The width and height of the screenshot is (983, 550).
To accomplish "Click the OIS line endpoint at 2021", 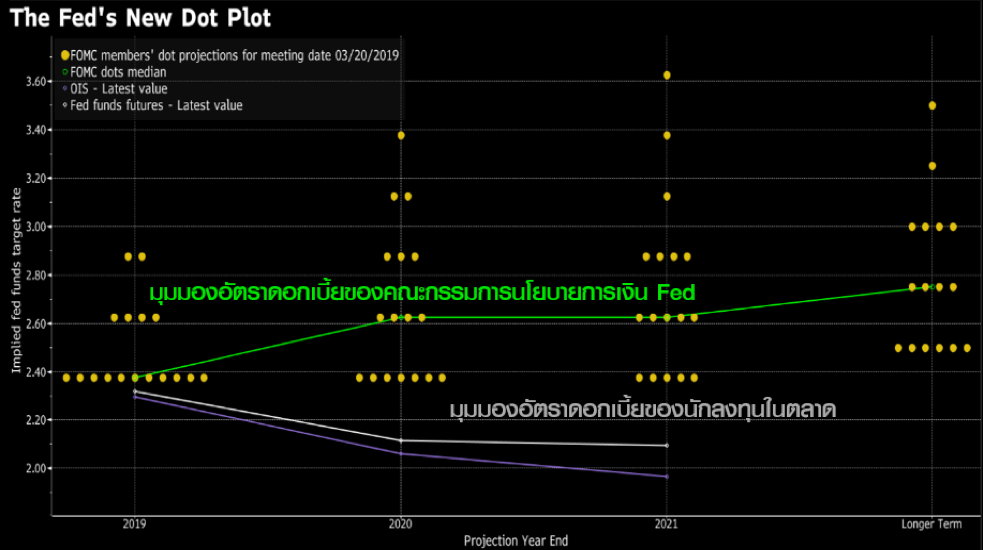I will (667, 476).
